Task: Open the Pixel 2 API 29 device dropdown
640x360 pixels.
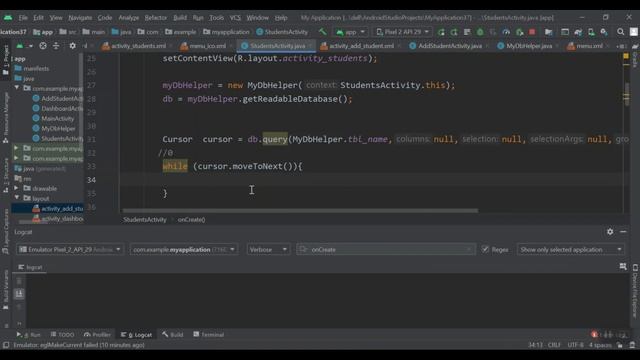Action: coord(402,32)
